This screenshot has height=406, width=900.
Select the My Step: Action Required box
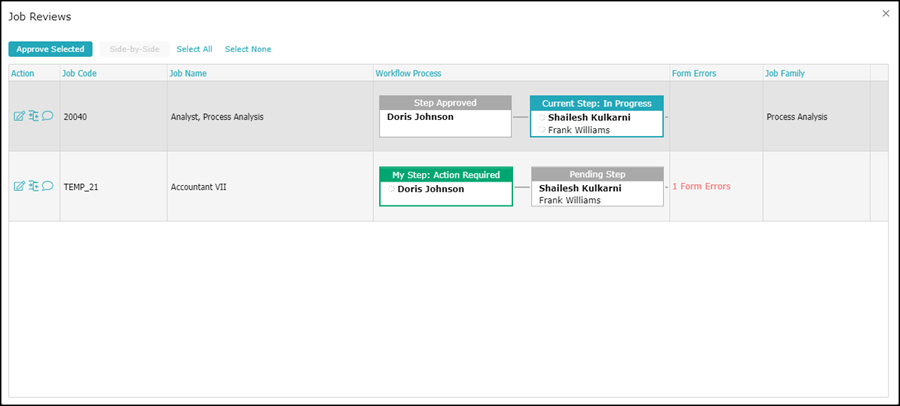445,186
